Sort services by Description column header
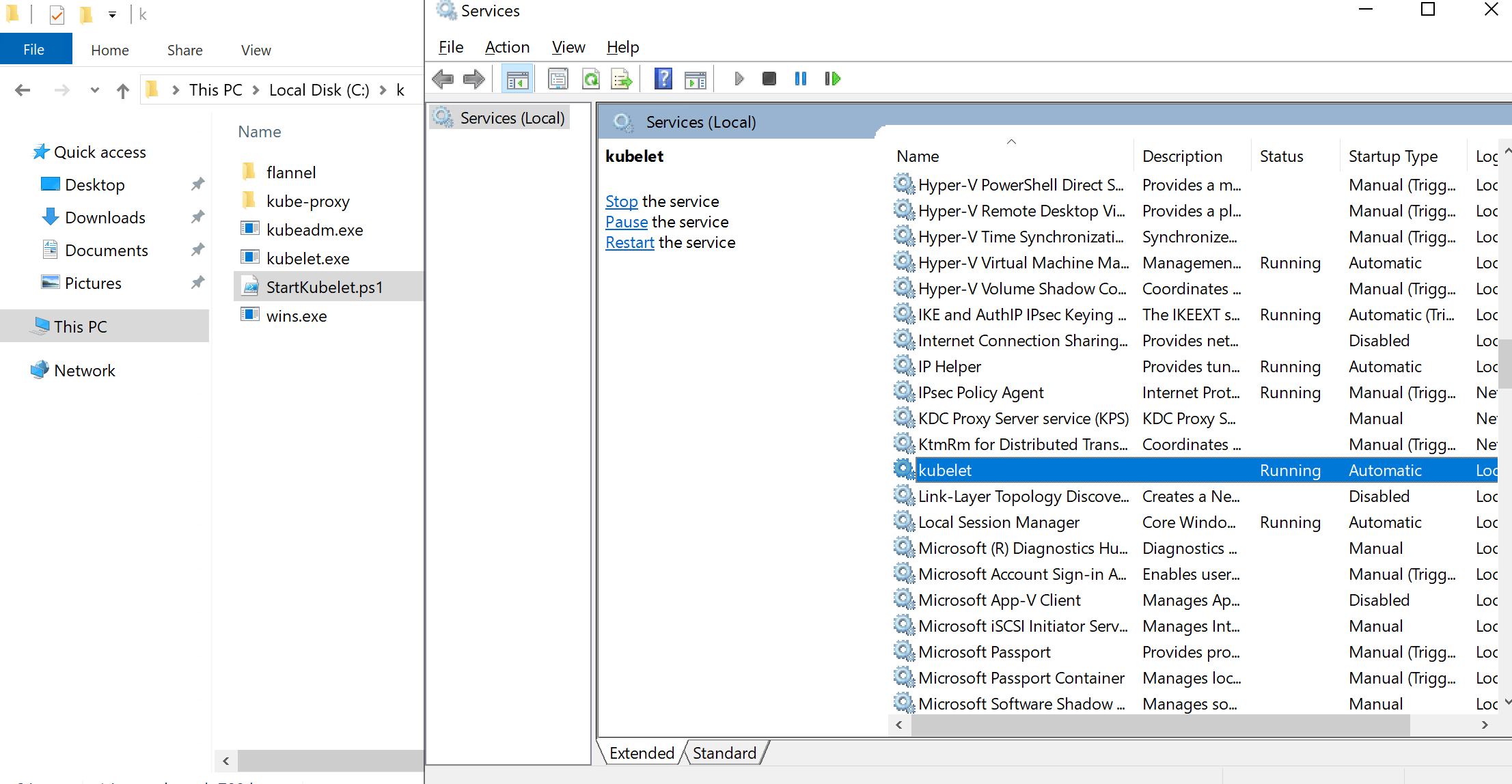The height and width of the screenshot is (784, 1512). coord(1192,156)
